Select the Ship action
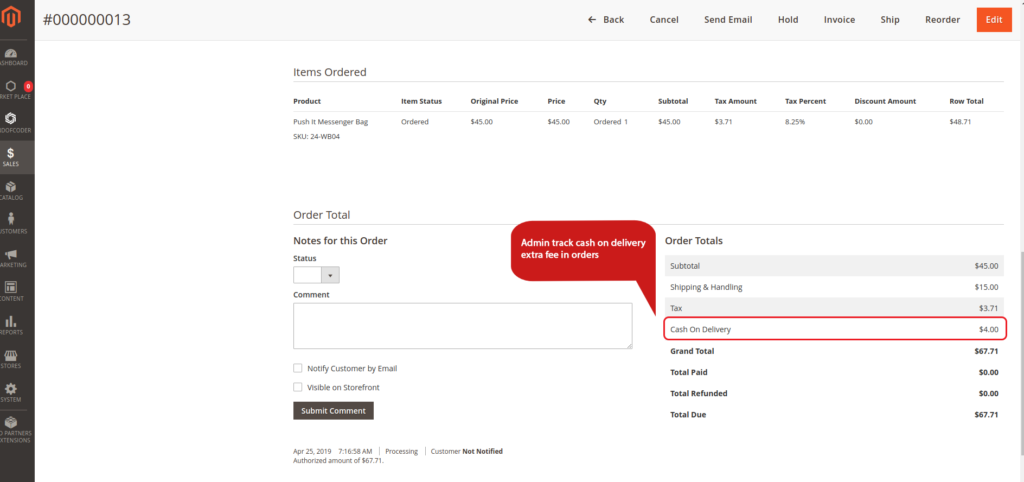Viewport: 1024px width, 482px height. pyautogui.click(x=890, y=20)
